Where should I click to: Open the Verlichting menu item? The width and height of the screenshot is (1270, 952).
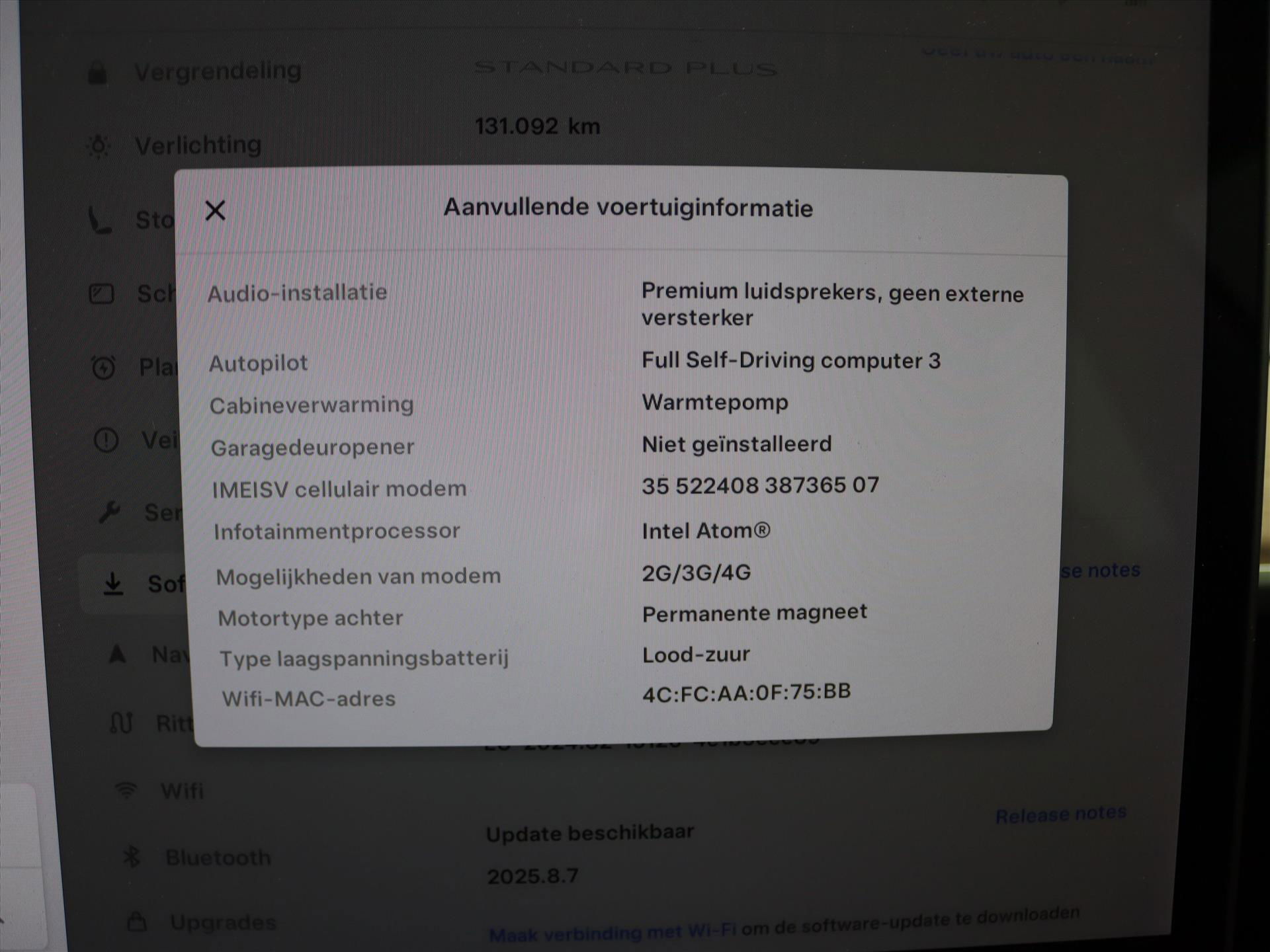(198, 145)
